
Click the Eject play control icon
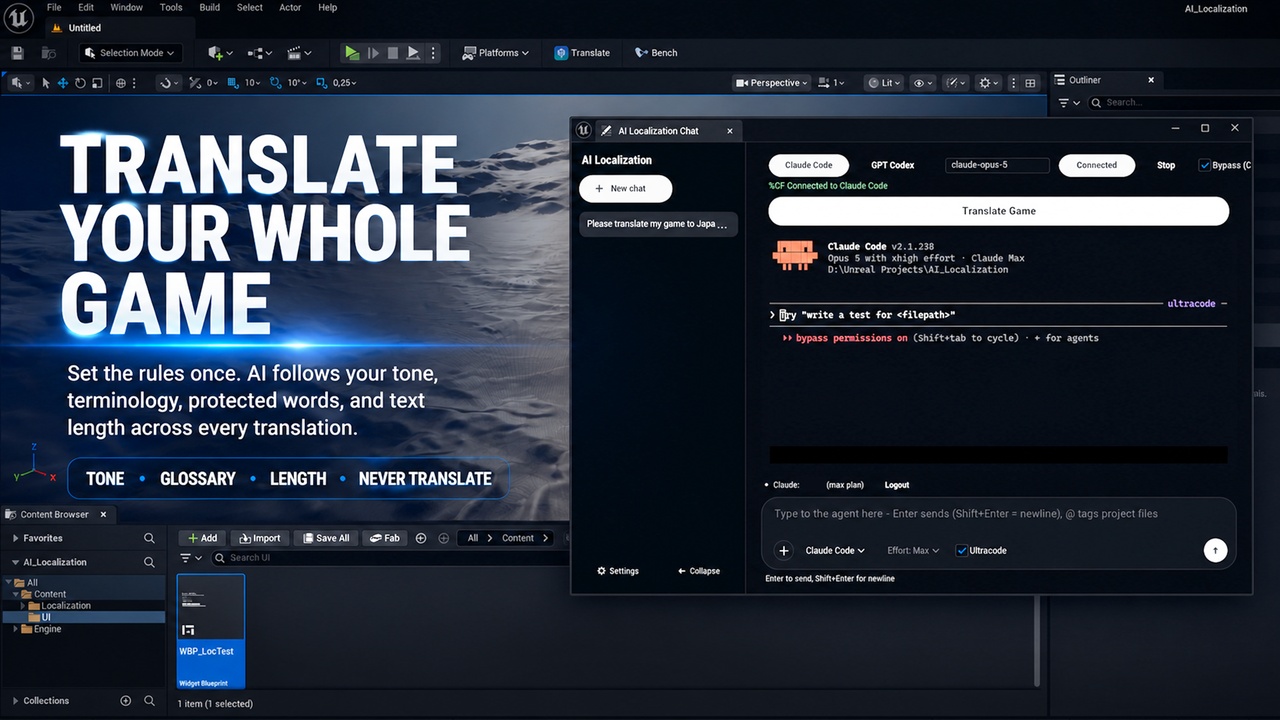(413, 53)
